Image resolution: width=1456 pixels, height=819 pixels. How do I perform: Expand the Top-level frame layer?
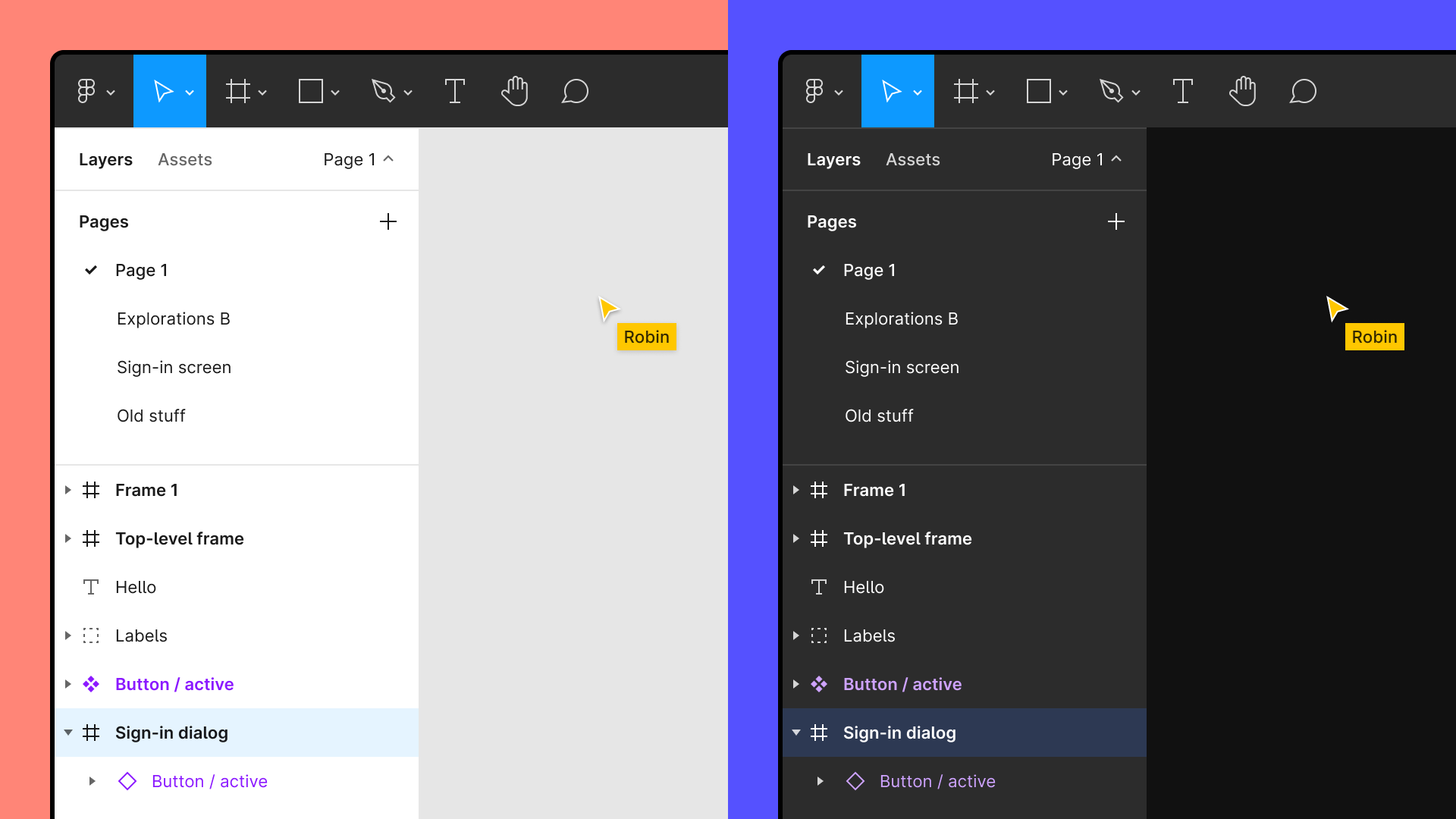coord(67,538)
